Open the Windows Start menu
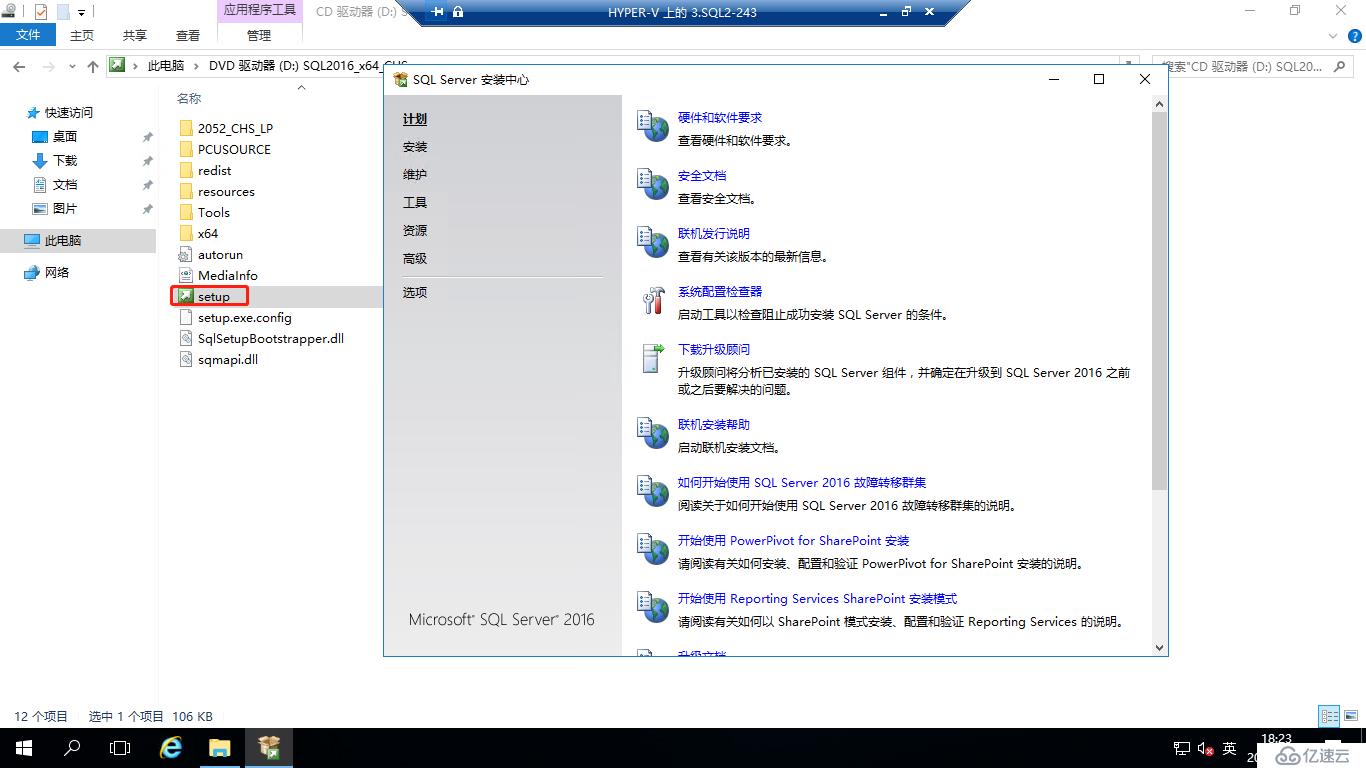 (24, 748)
